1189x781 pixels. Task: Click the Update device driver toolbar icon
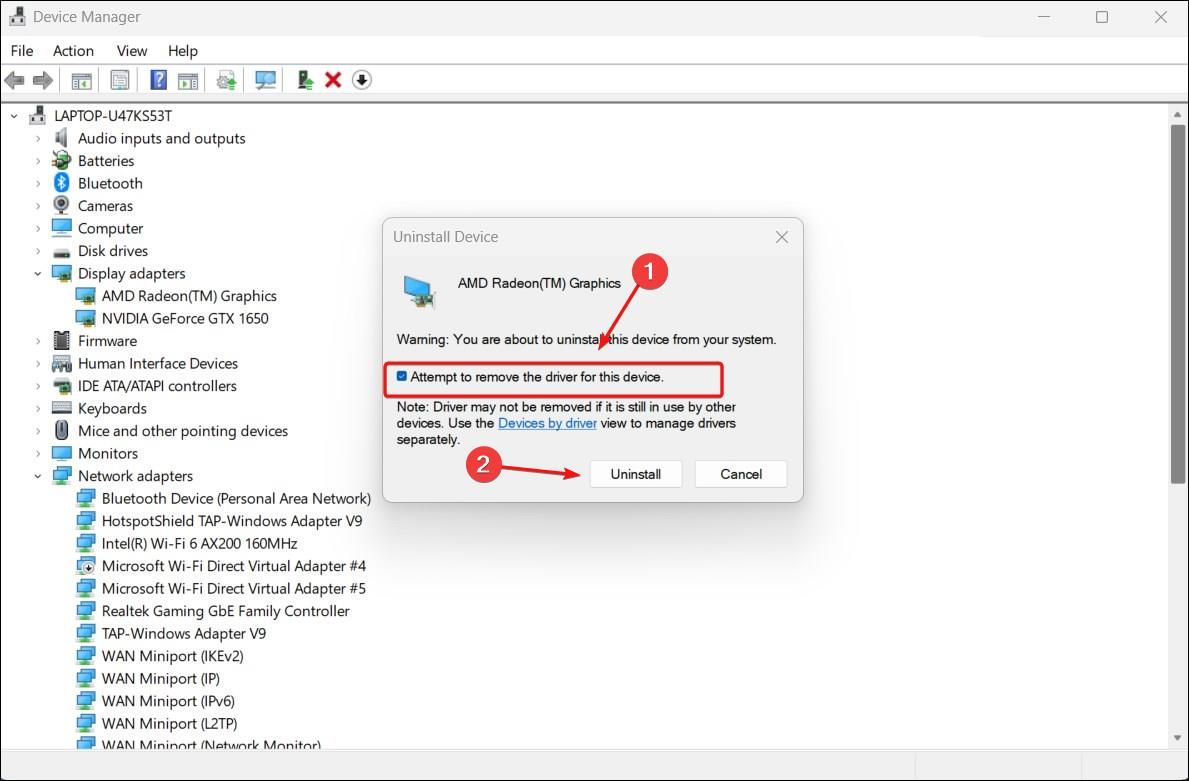click(x=225, y=80)
